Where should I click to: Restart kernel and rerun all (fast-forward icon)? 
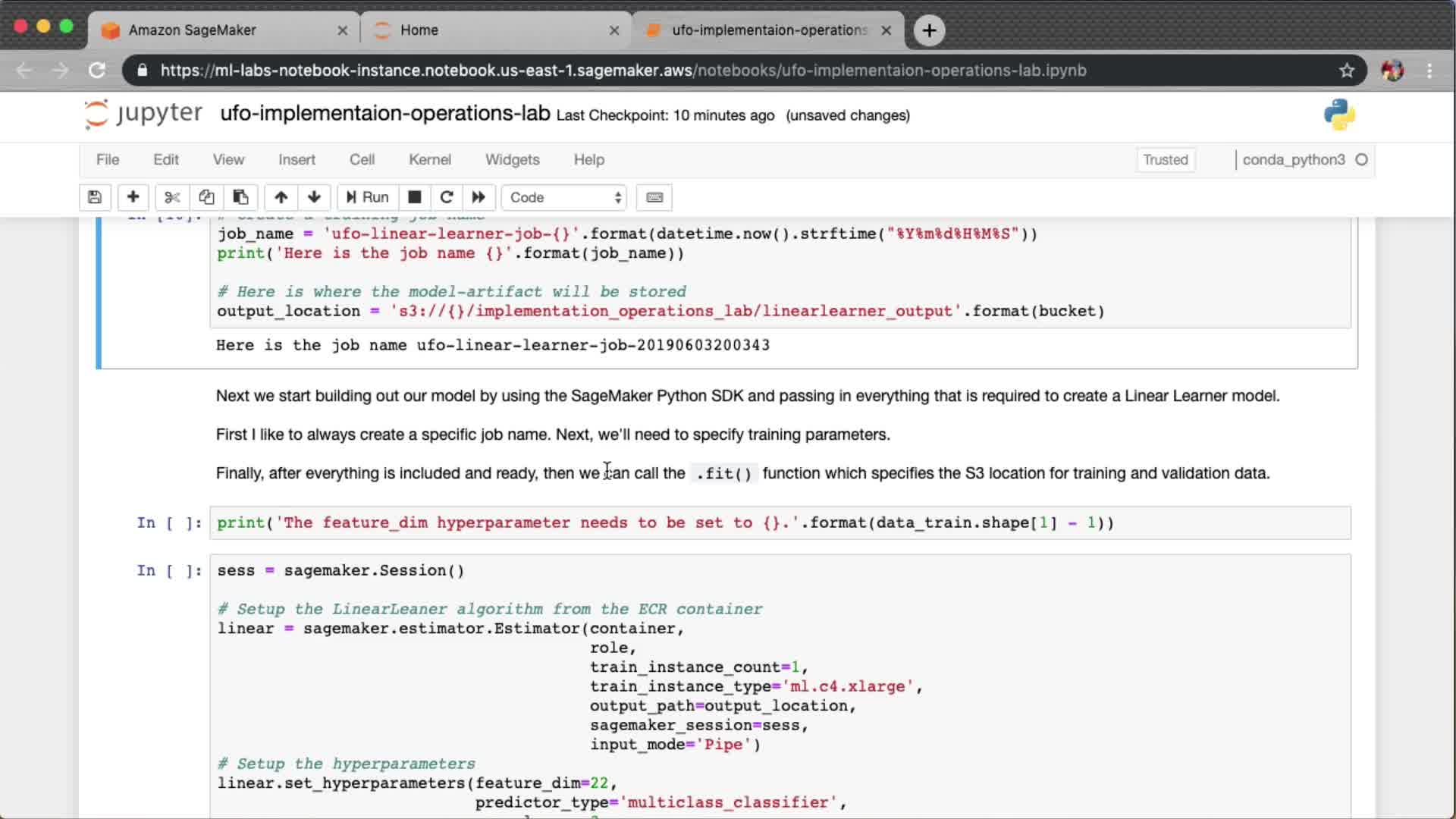coord(479,197)
